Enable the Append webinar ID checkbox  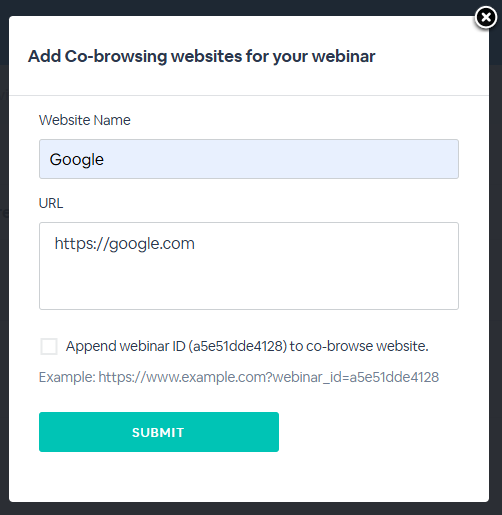(49, 346)
